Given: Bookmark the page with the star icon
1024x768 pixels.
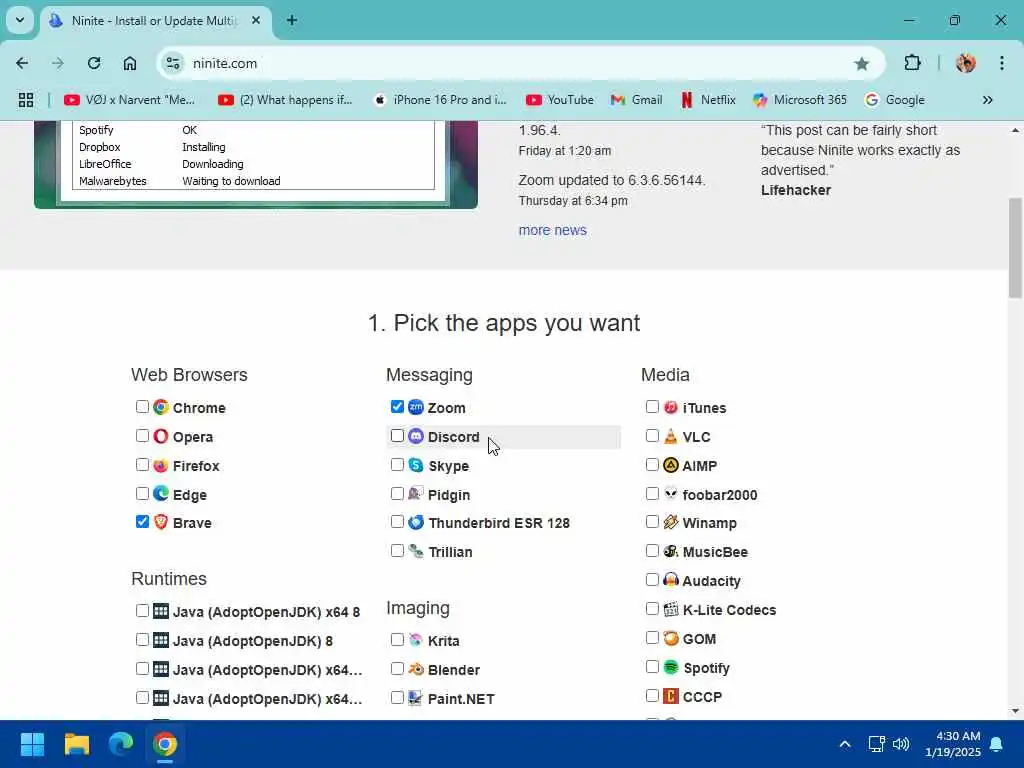Looking at the screenshot, I should click(x=861, y=63).
